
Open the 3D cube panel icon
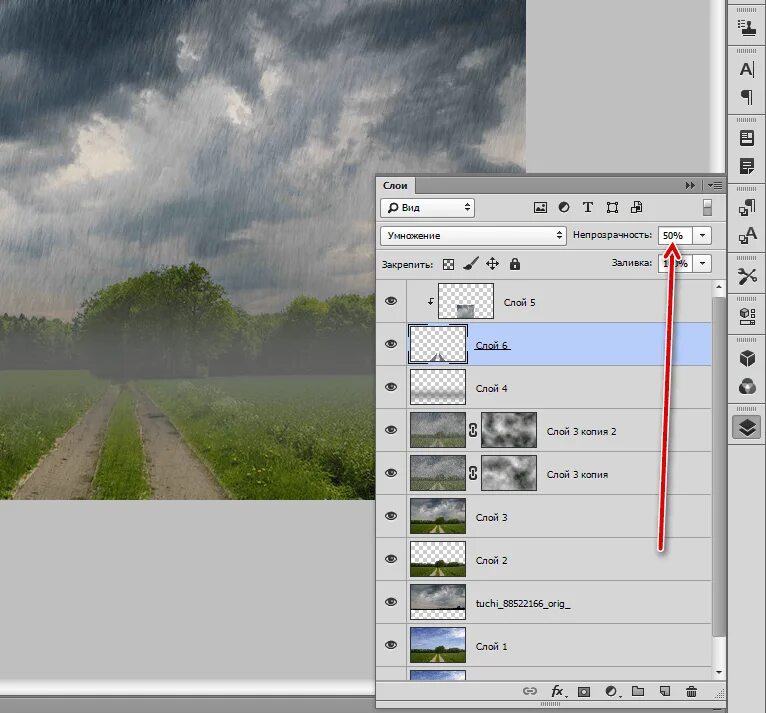(746, 358)
